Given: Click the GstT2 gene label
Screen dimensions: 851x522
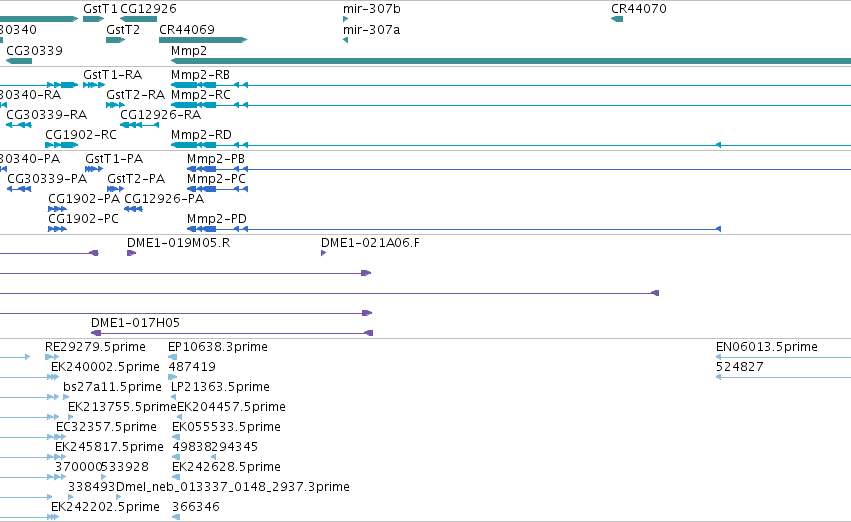Looking at the screenshot, I should pos(123,29).
